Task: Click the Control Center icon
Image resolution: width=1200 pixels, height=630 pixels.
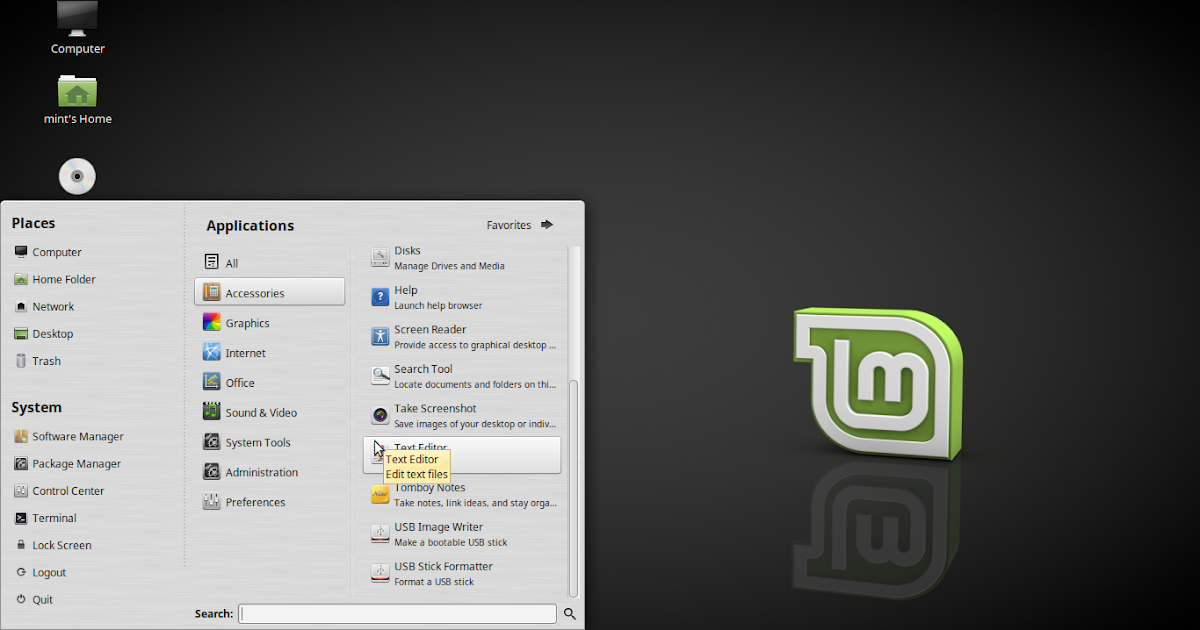Action: 21,490
